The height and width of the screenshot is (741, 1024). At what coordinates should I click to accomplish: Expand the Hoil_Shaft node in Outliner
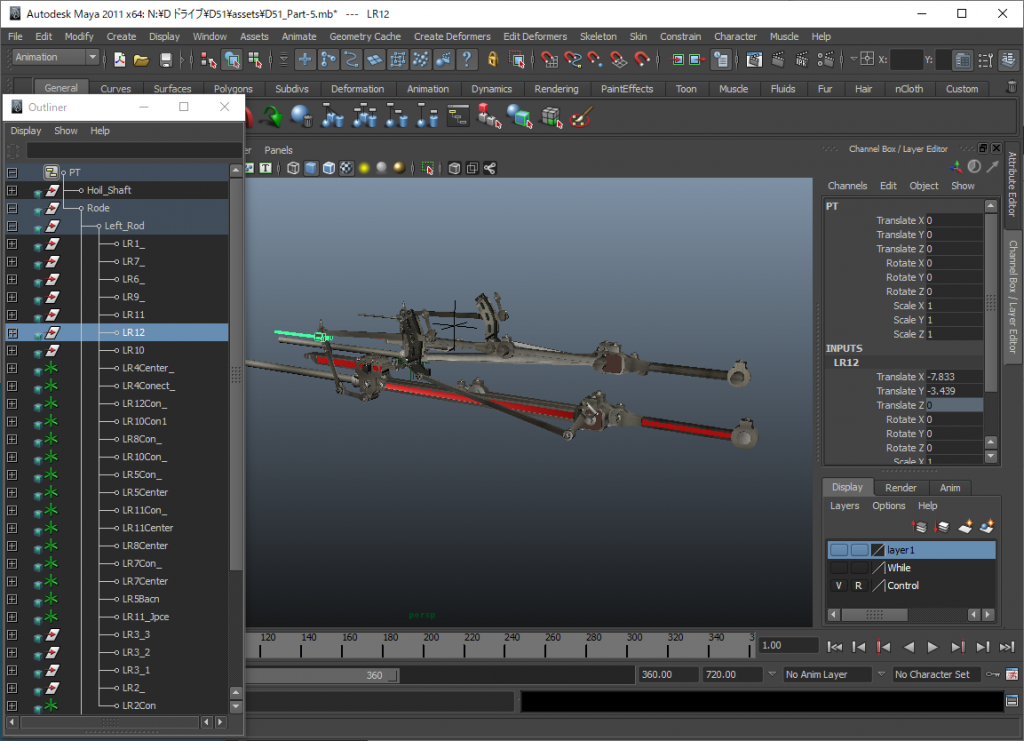(x=12, y=191)
